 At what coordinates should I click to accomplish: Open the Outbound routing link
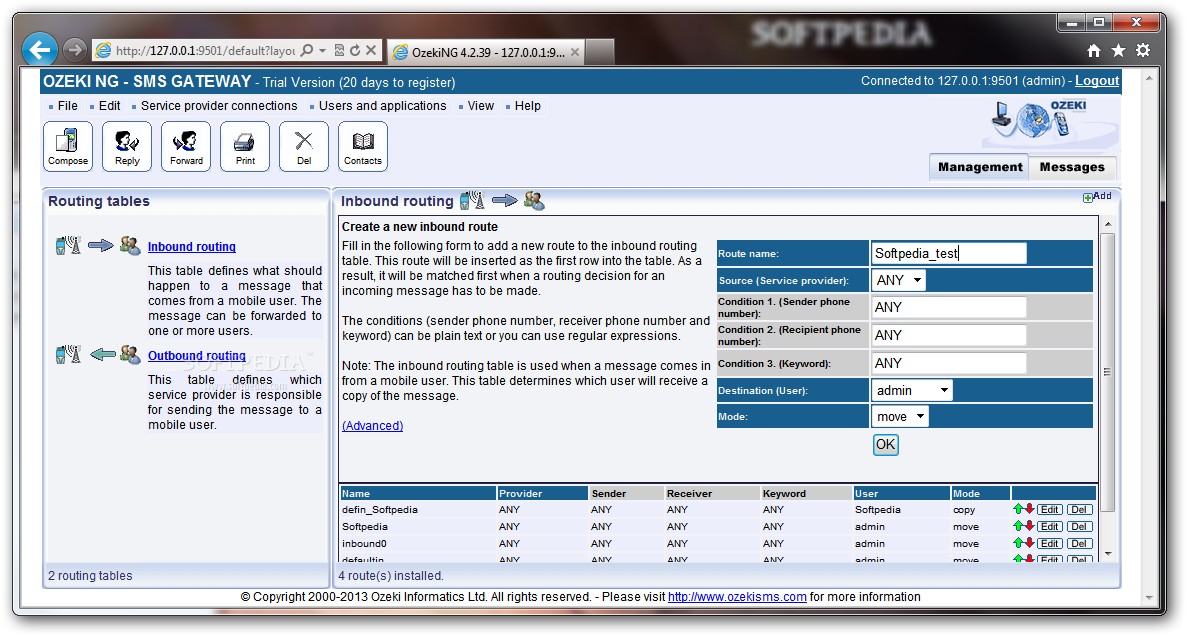click(x=197, y=356)
